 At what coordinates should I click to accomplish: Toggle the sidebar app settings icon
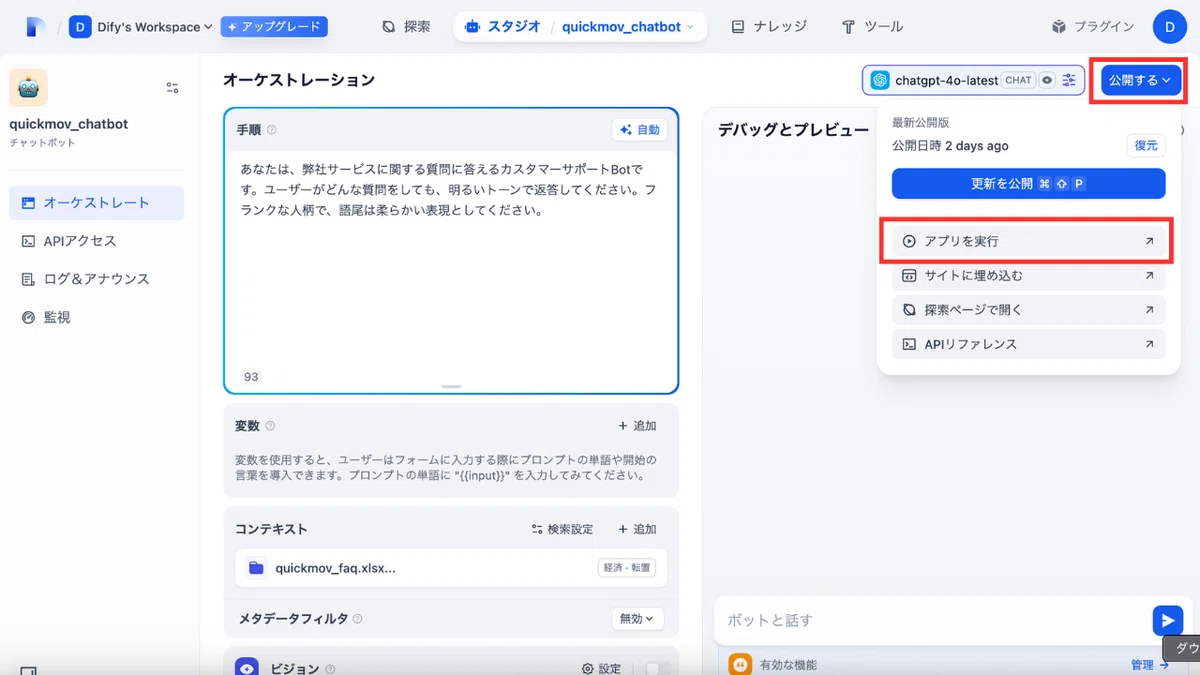[172, 88]
